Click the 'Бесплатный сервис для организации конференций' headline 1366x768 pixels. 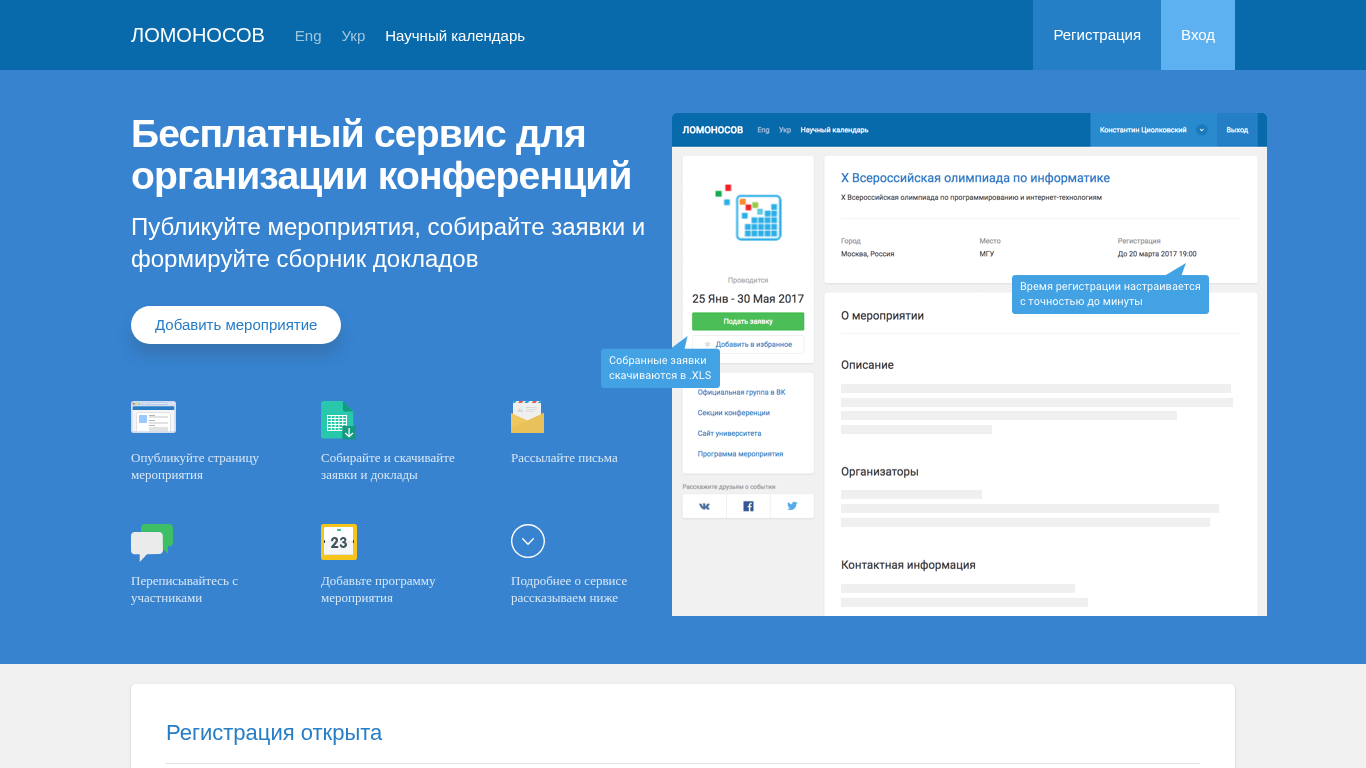click(x=382, y=155)
